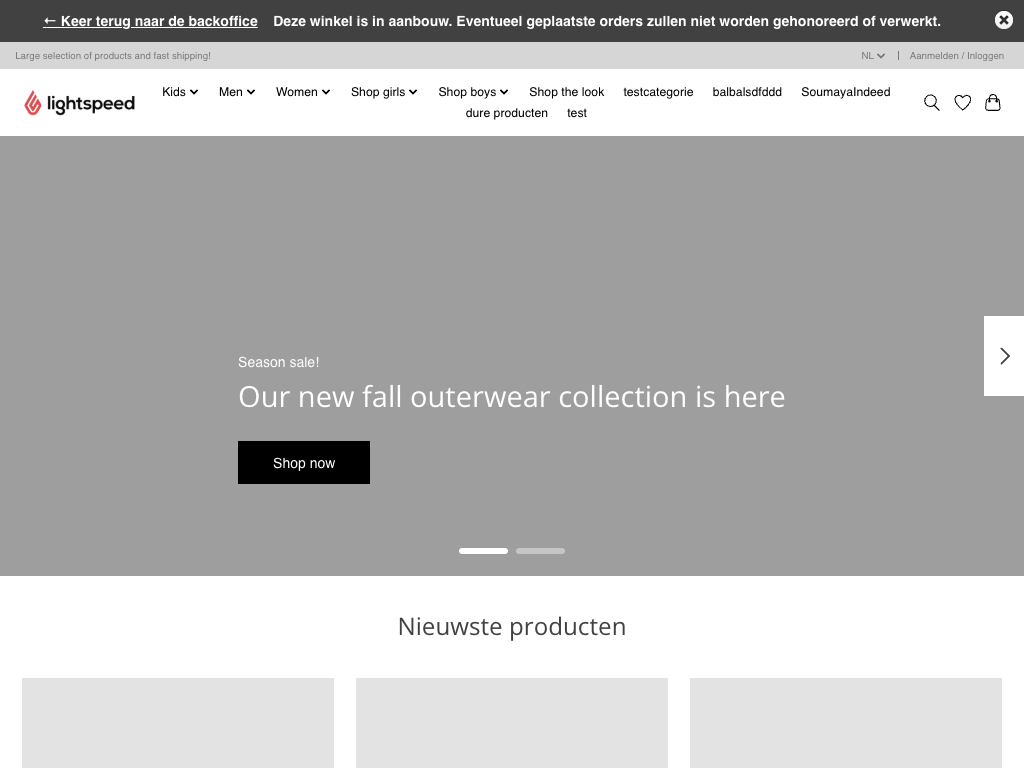
Task: Expand the Men category dropdown
Action: (x=237, y=92)
